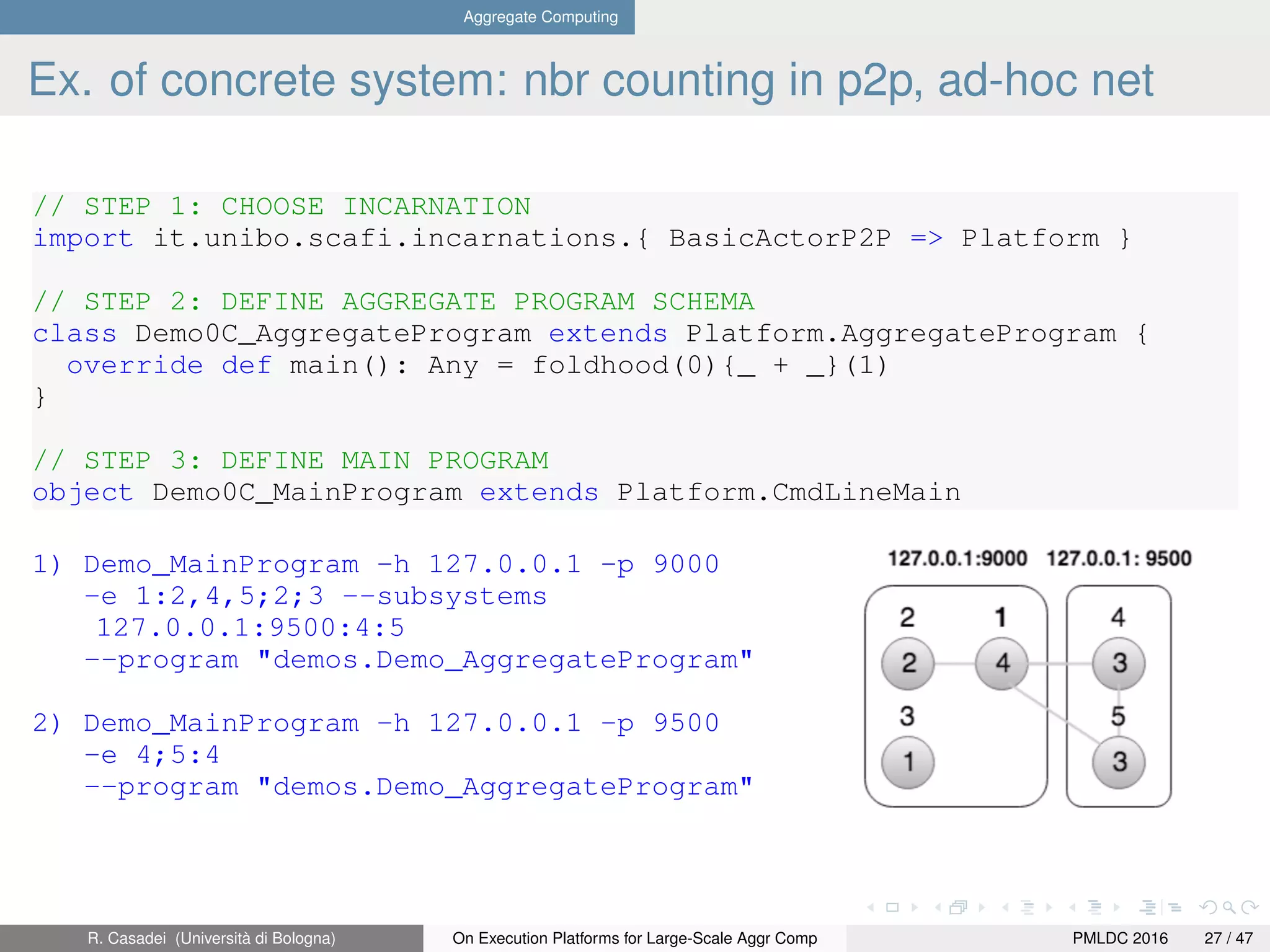Click second --program demos.Demo_AggregateProgram line
Screen dimensions: 1270x952
pos(419,787)
